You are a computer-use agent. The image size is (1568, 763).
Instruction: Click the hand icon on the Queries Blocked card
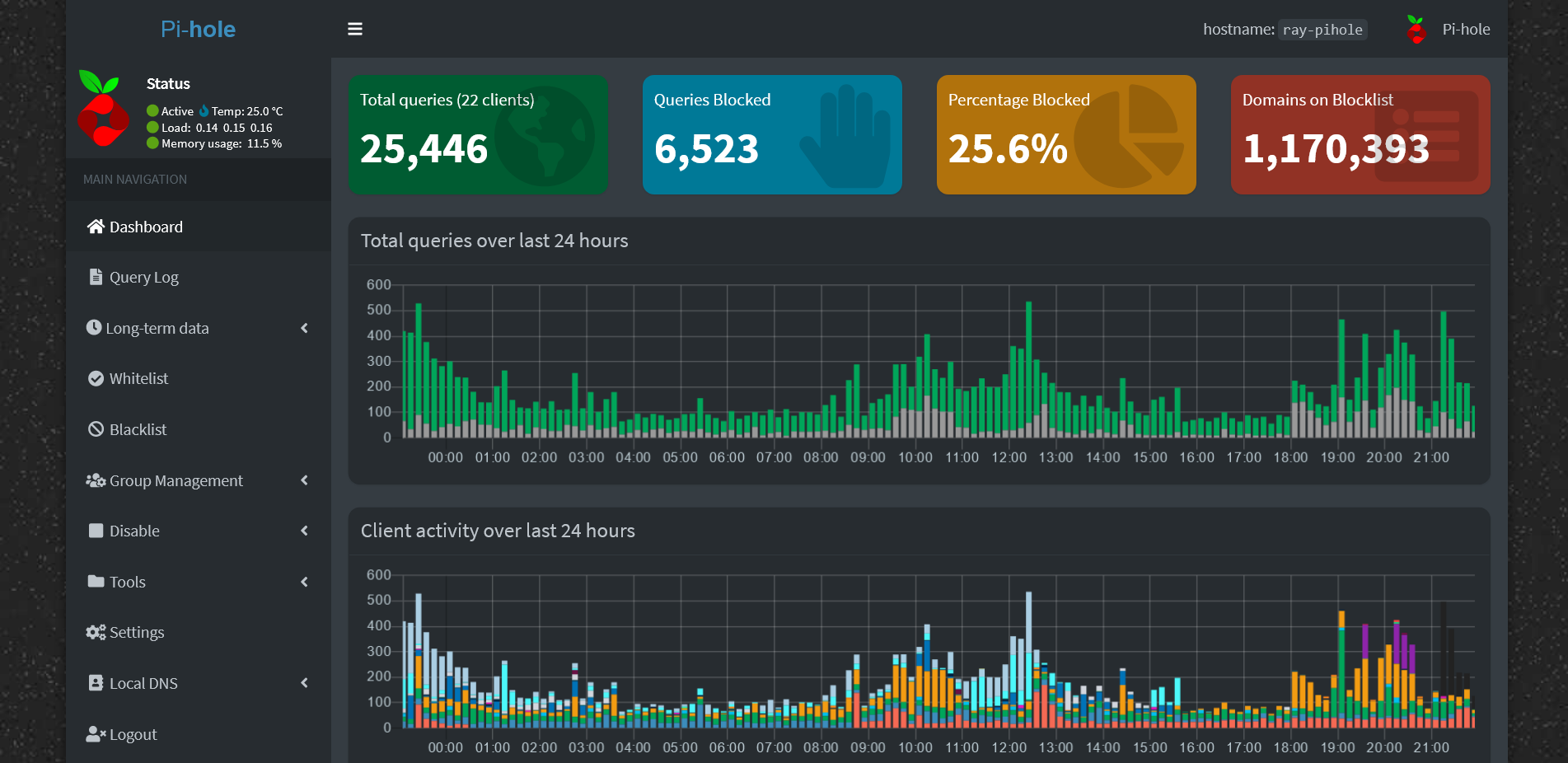(845, 136)
